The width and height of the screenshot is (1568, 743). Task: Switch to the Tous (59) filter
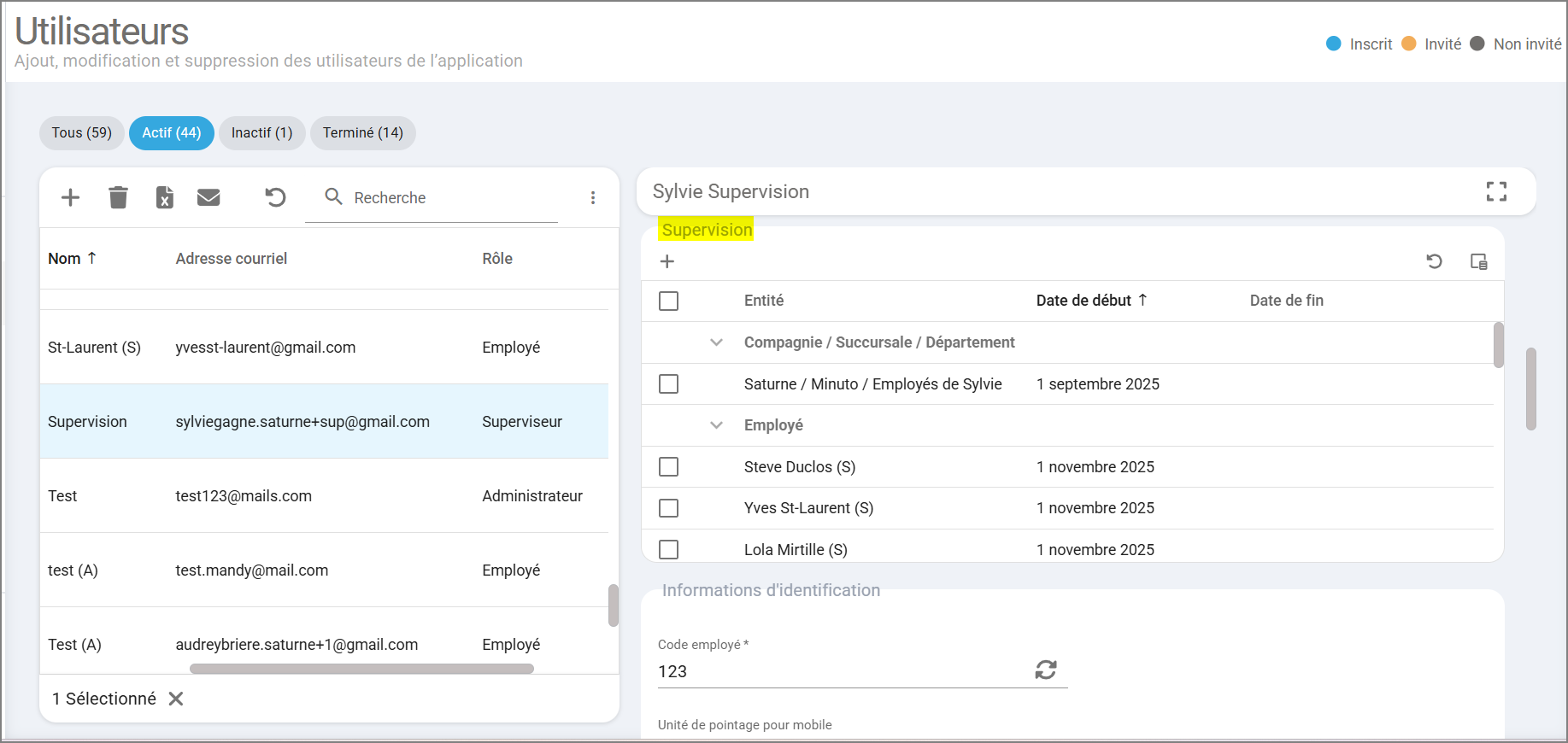(81, 133)
